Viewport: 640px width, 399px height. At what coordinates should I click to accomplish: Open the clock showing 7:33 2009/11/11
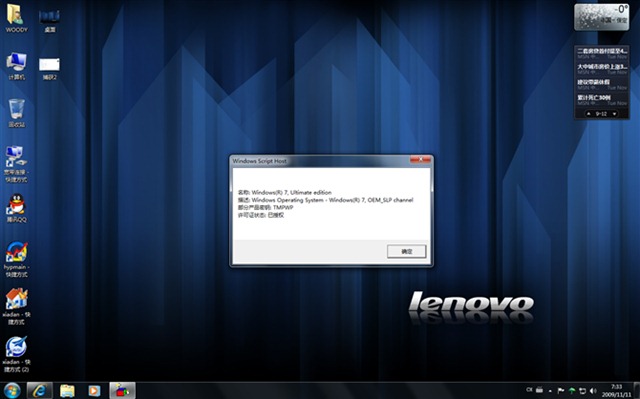[x=616, y=390]
